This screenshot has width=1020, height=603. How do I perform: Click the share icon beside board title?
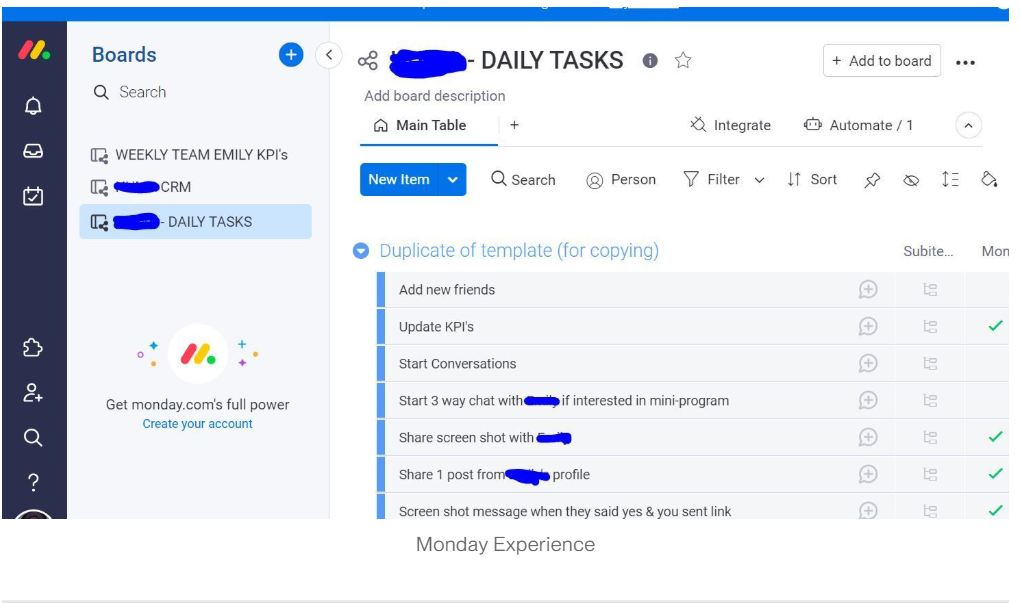click(368, 61)
